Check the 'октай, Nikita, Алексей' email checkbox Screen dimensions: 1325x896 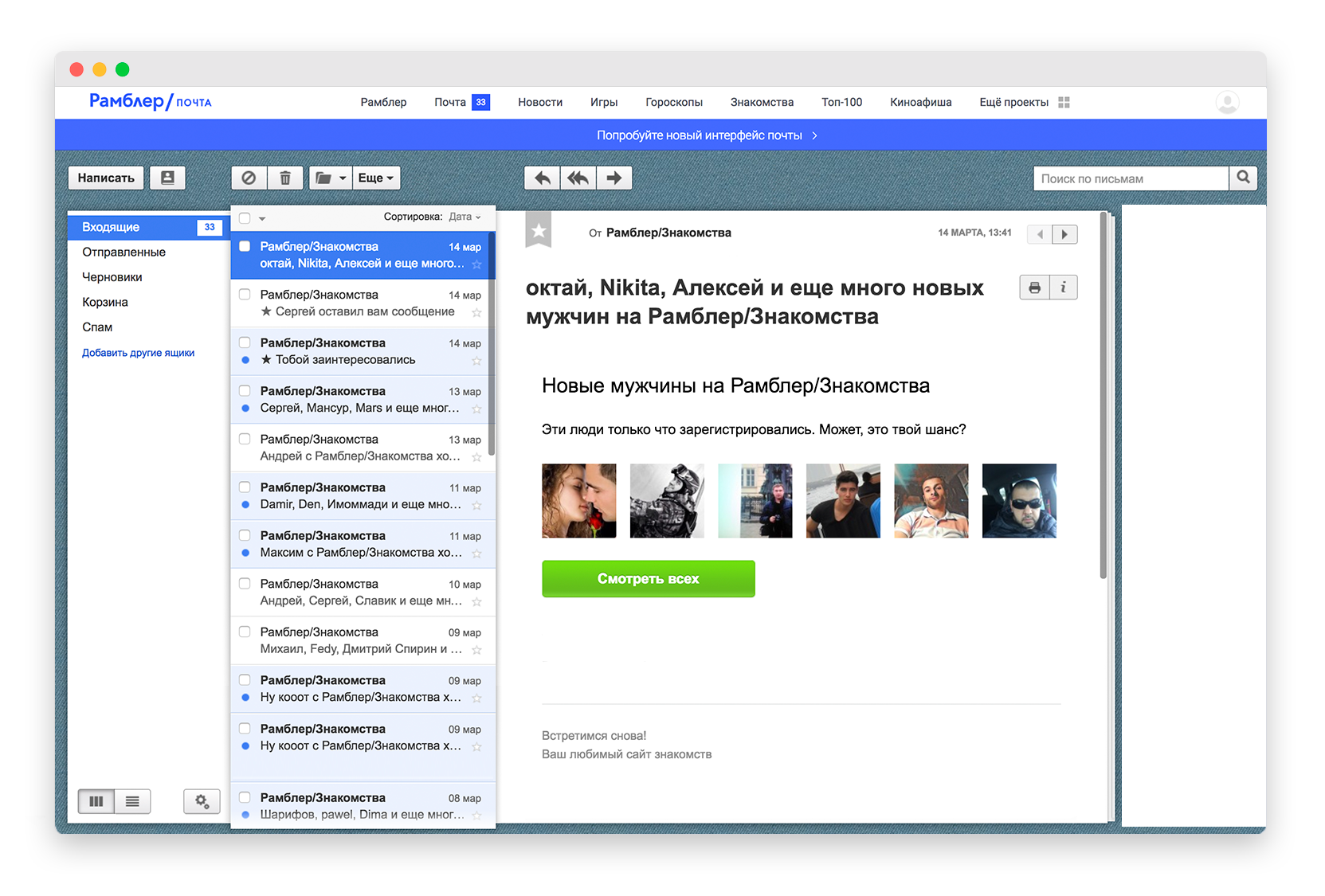pyautogui.click(x=245, y=246)
